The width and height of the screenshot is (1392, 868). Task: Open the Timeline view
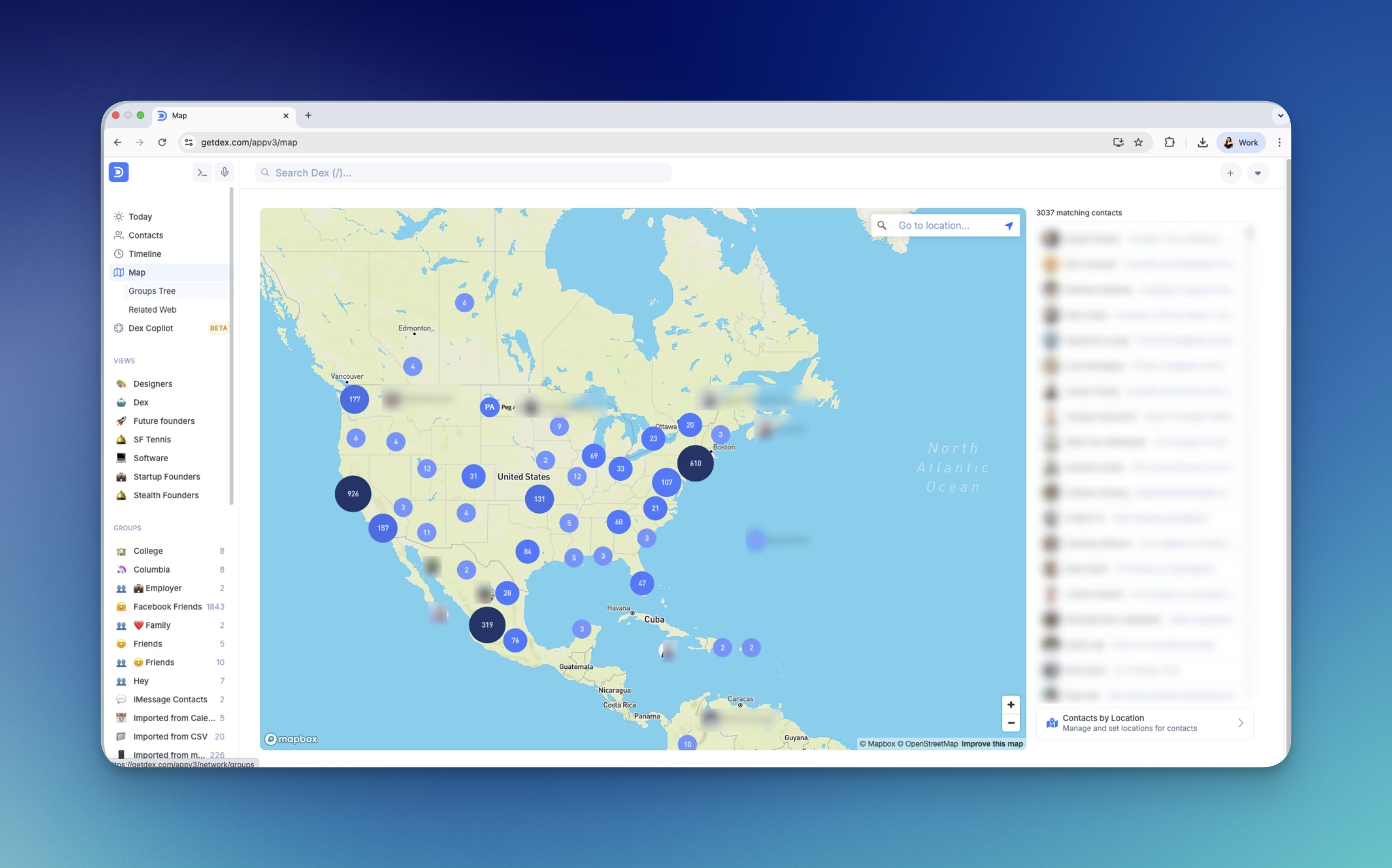(145, 253)
